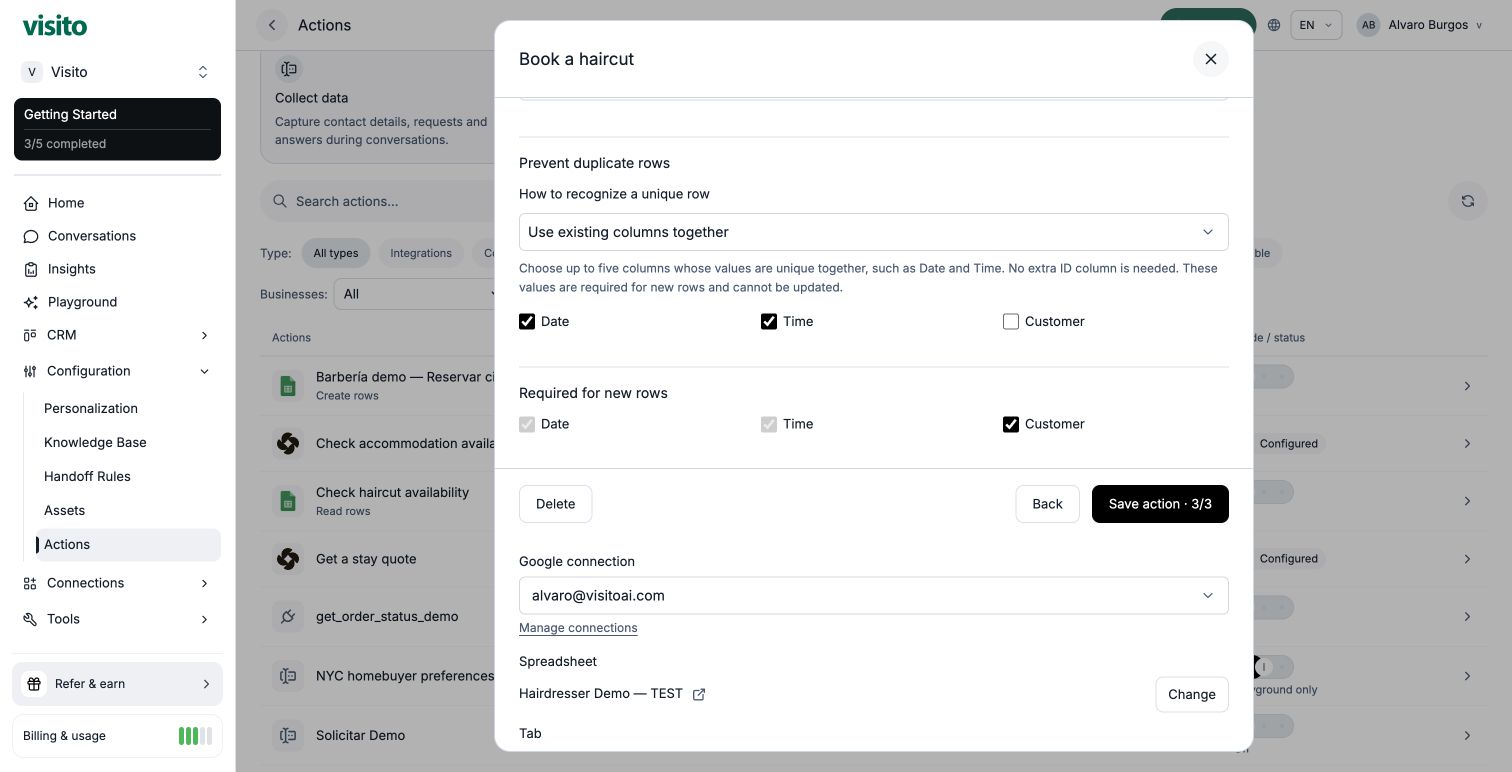Image resolution: width=1512 pixels, height=772 pixels.
Task: Click the refresh icon in Actions page
Action: coord(1467,201)
